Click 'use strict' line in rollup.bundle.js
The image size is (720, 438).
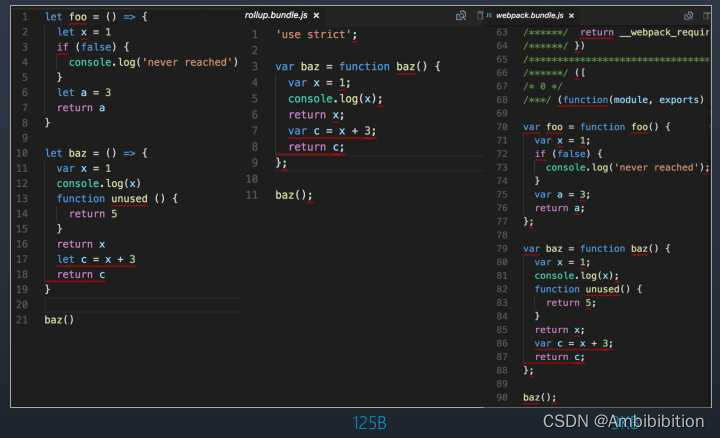click(x=316, y=34)
